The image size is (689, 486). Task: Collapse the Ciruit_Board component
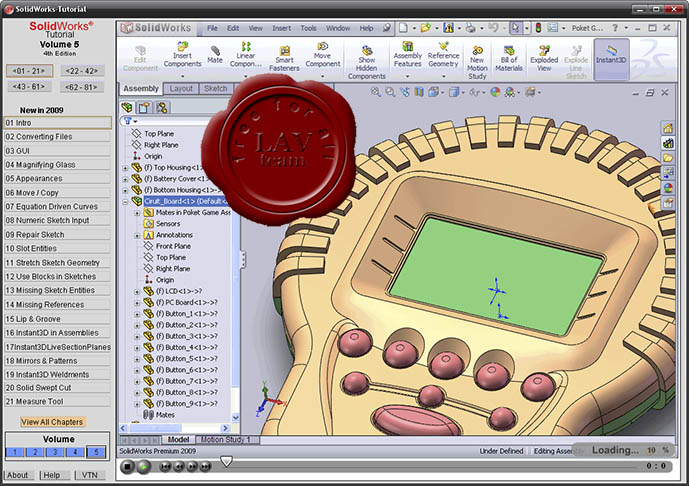click(x=125, y=202)
